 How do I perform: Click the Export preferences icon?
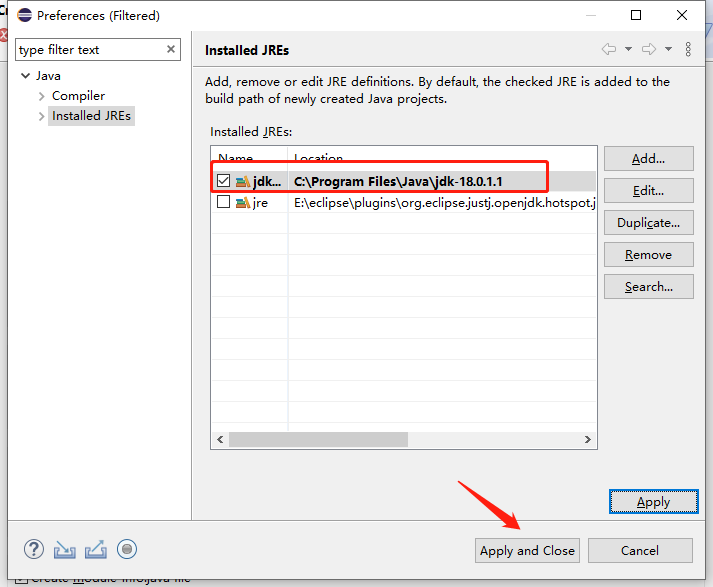pyautogui.click(x=96, y=549)
